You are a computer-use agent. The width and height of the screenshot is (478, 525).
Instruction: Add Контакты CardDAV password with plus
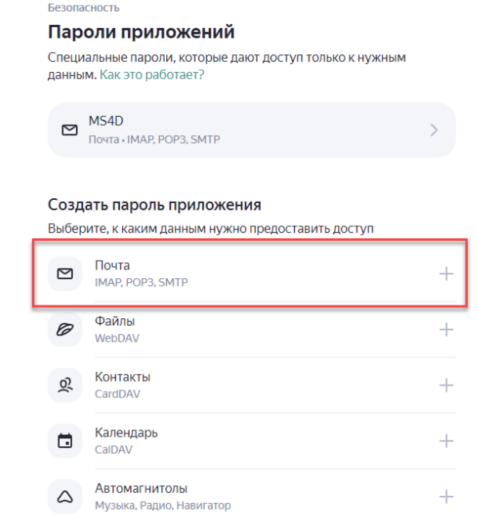[446, 385]
